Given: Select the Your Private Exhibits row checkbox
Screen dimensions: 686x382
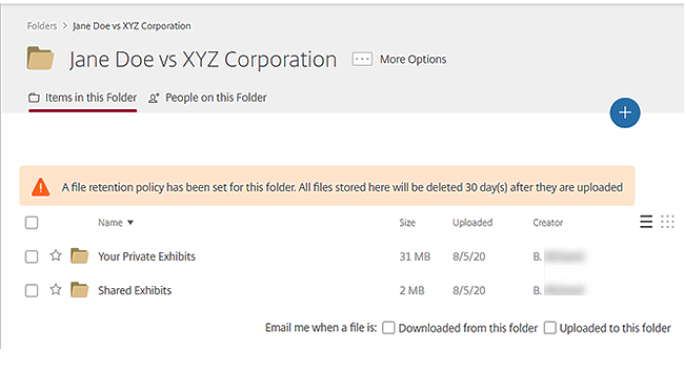Looking at the screenshot, I should [x=32, y=256].
